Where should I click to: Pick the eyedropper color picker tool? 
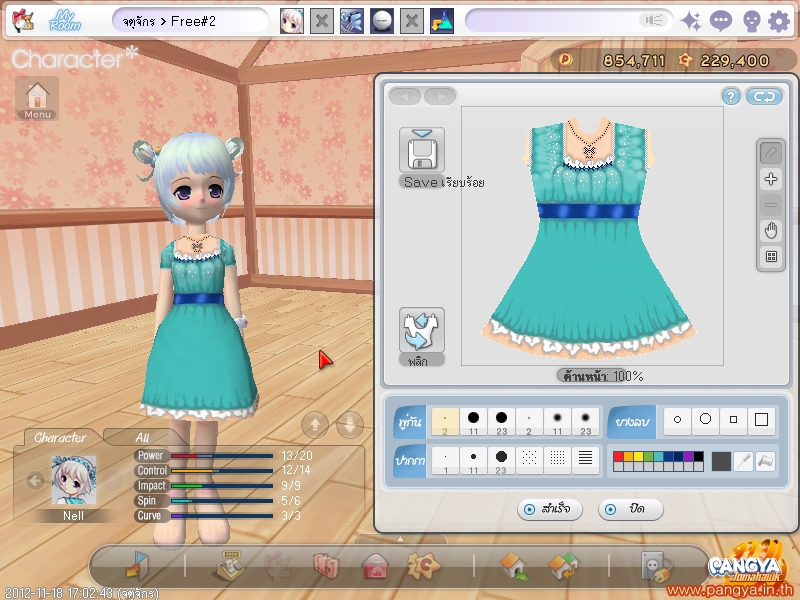point(743,461)
